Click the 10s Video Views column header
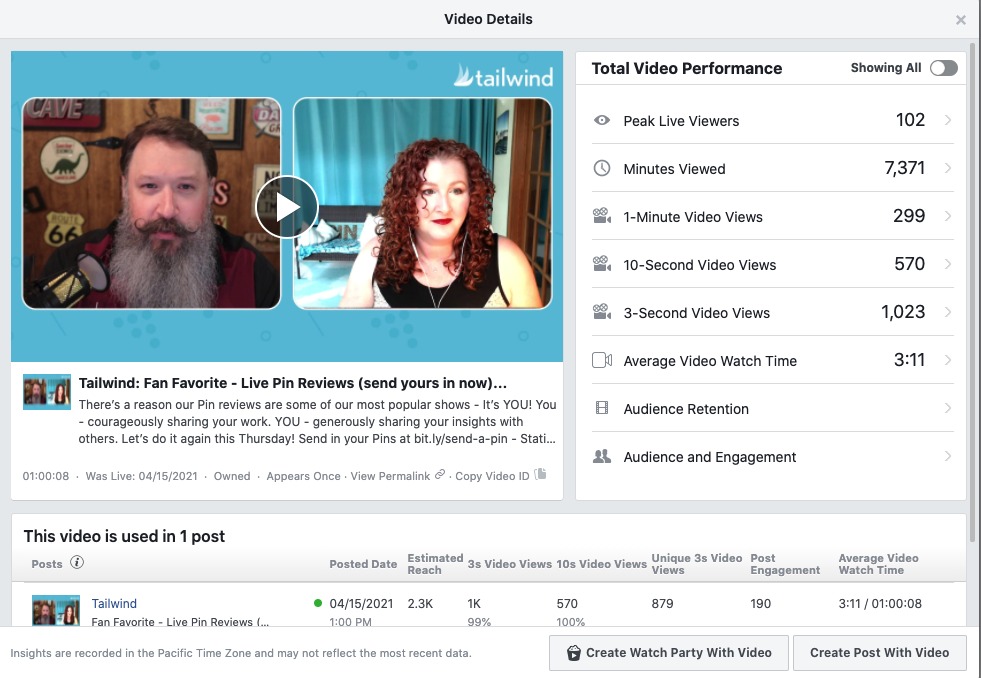The height and width of the screenshot is (678, 981). click(x=601, y=564)
